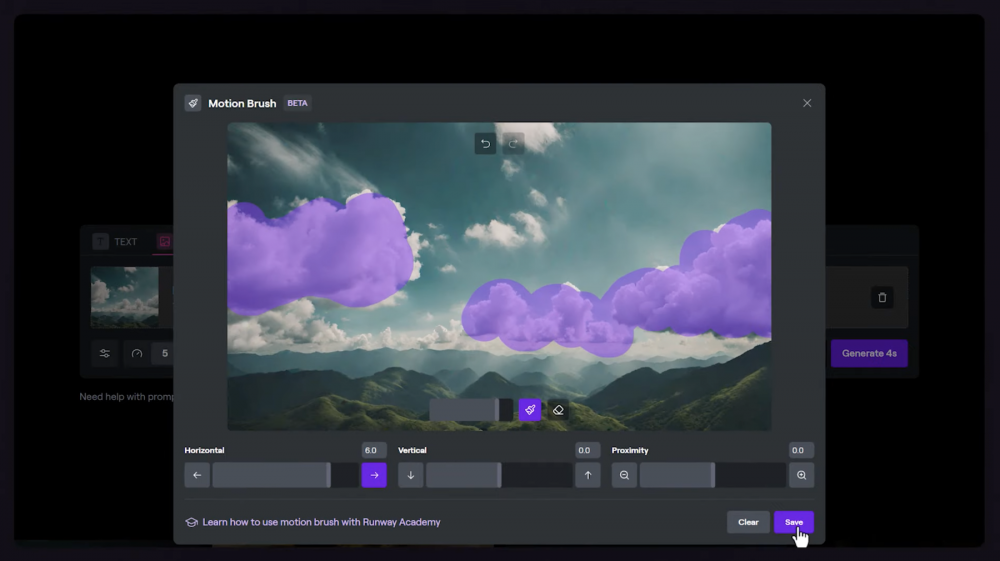This screenshot has height=561, width=1000.
Task: Click the Runway Academy graduation cap icon
Action: [x=191, y=522]
